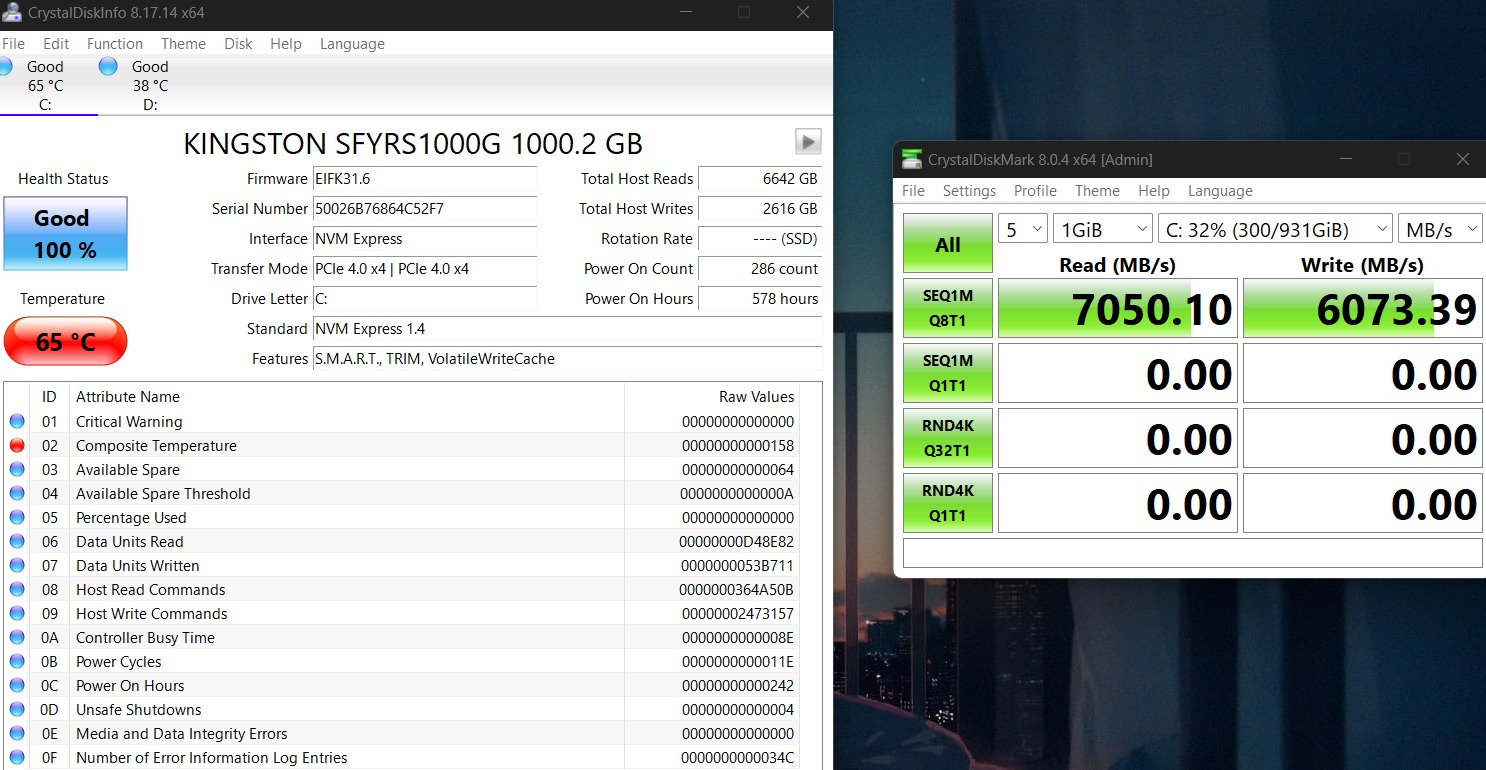Select the Data Units Written attribute row
This screenshot has width=1486, height=770.
(x=402, y=565)
